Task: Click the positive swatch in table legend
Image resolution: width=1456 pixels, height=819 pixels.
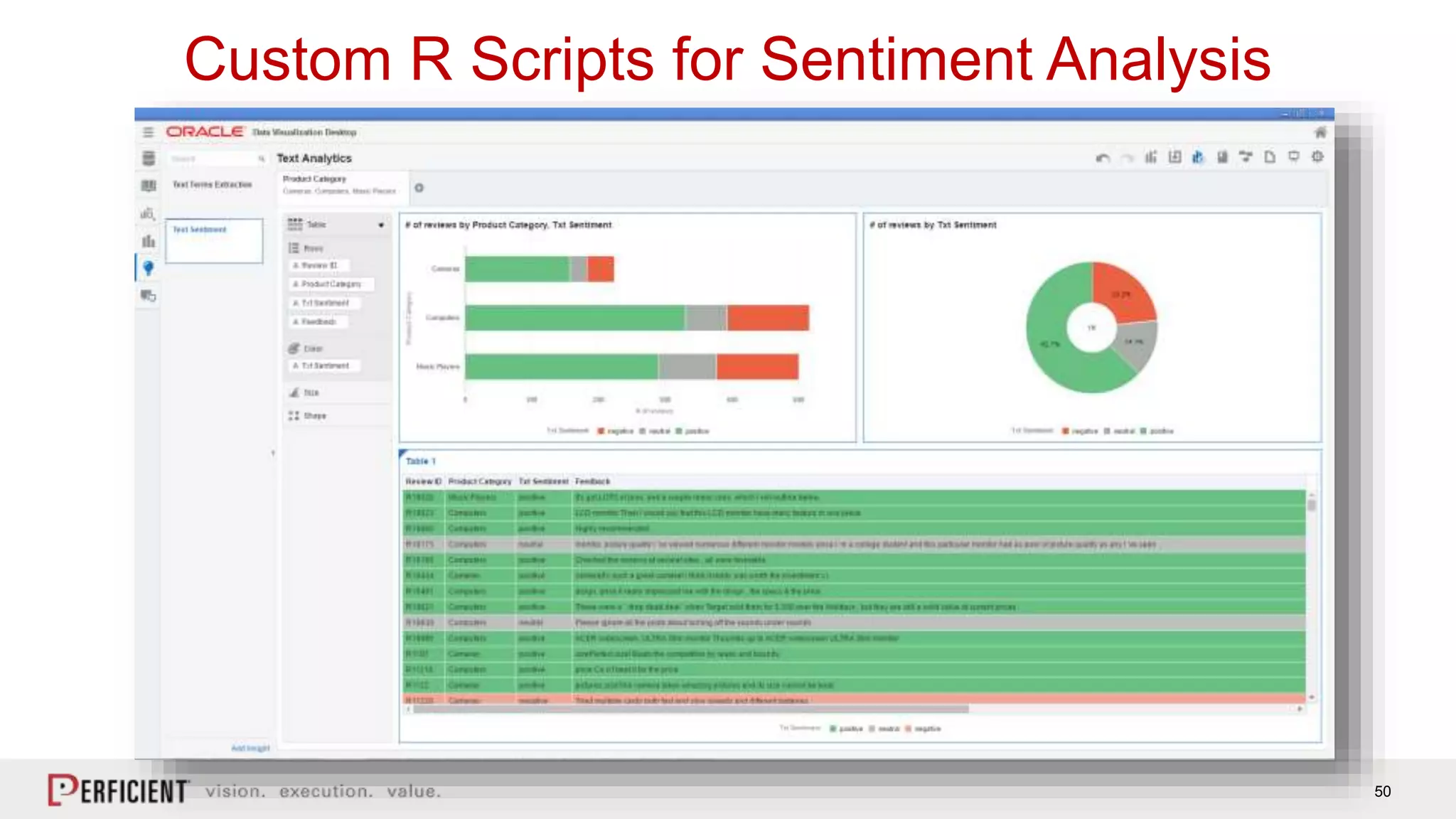Action: click(833, 729)
